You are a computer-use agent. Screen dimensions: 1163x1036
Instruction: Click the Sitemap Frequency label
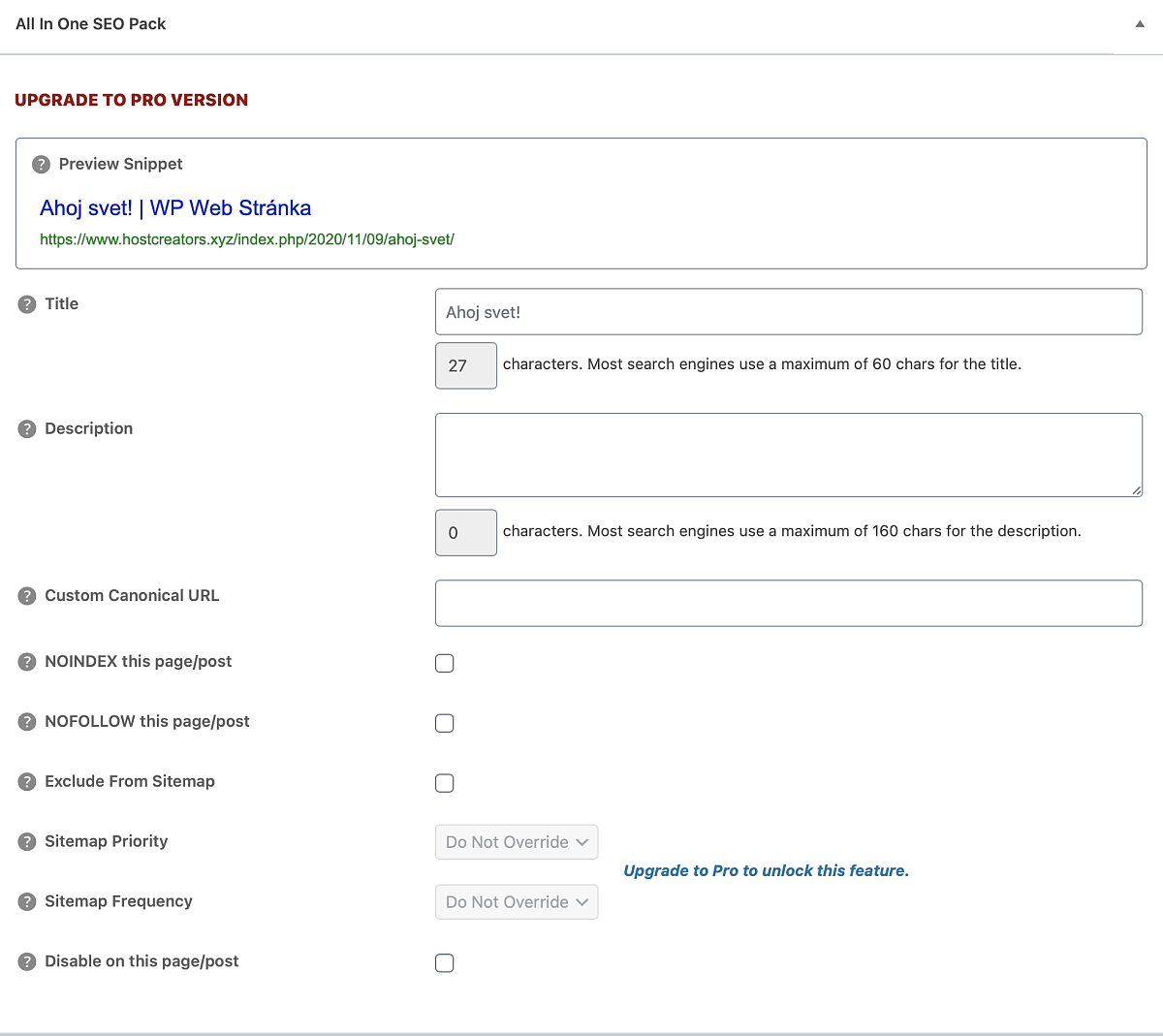[x=118, y=901]
